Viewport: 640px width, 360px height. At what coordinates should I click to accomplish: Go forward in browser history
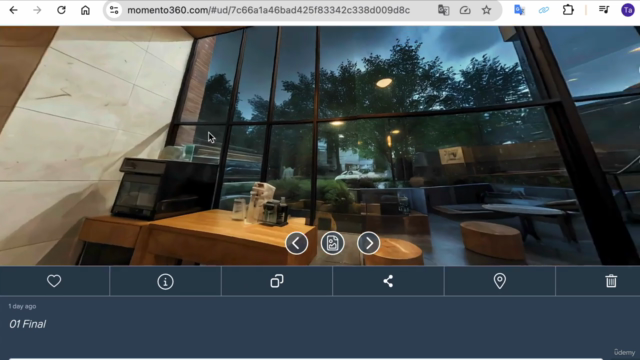(37, 10)
